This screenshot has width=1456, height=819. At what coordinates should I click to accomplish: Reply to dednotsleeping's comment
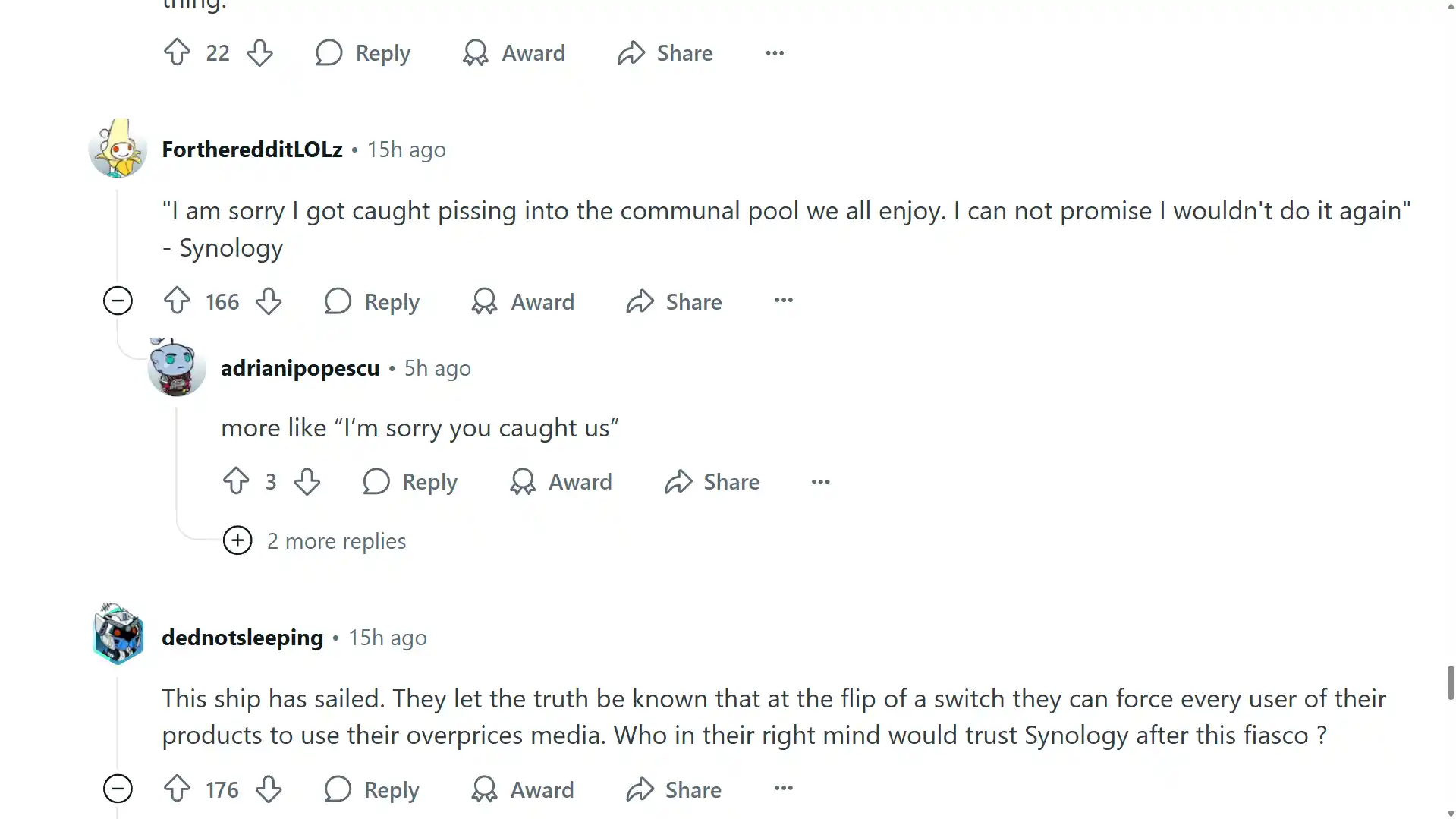click(x=372, y=789)
